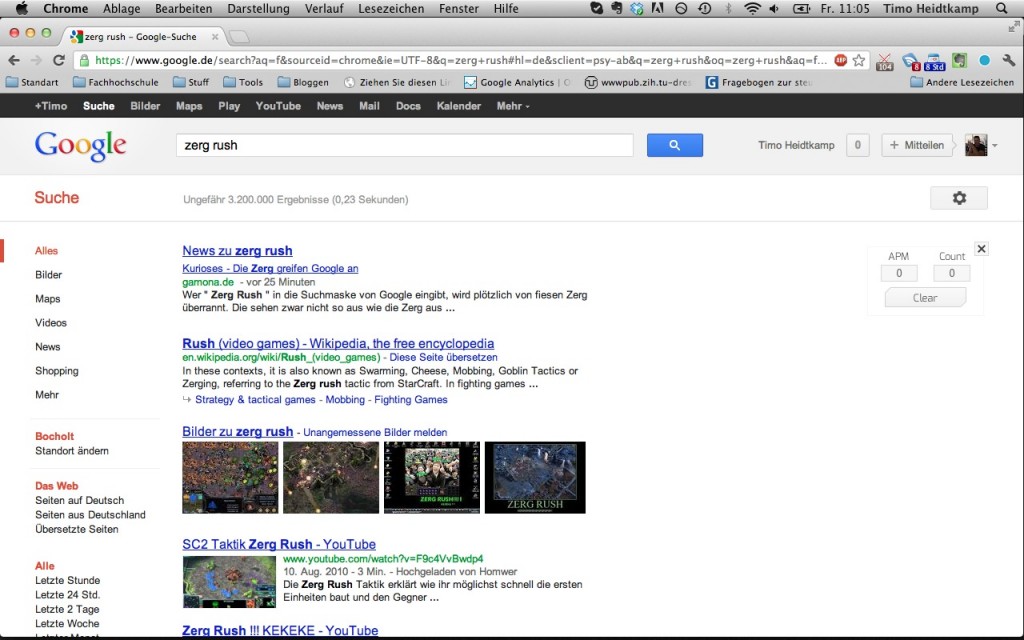The width and height of the screenshot is (1024, 640).
Task: Open the first image thumbnail under 'Bilder zu zerg rush'
Action: tap(230, 477)
